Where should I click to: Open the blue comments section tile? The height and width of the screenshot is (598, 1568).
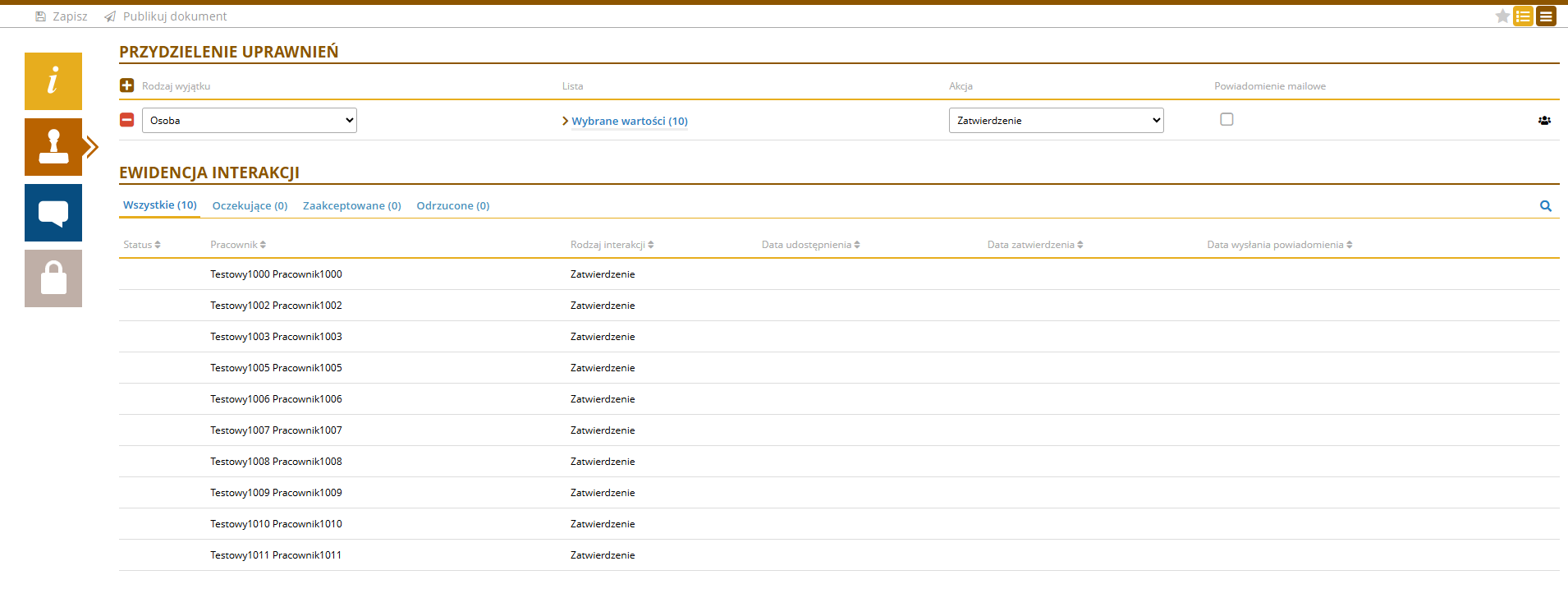53,213
